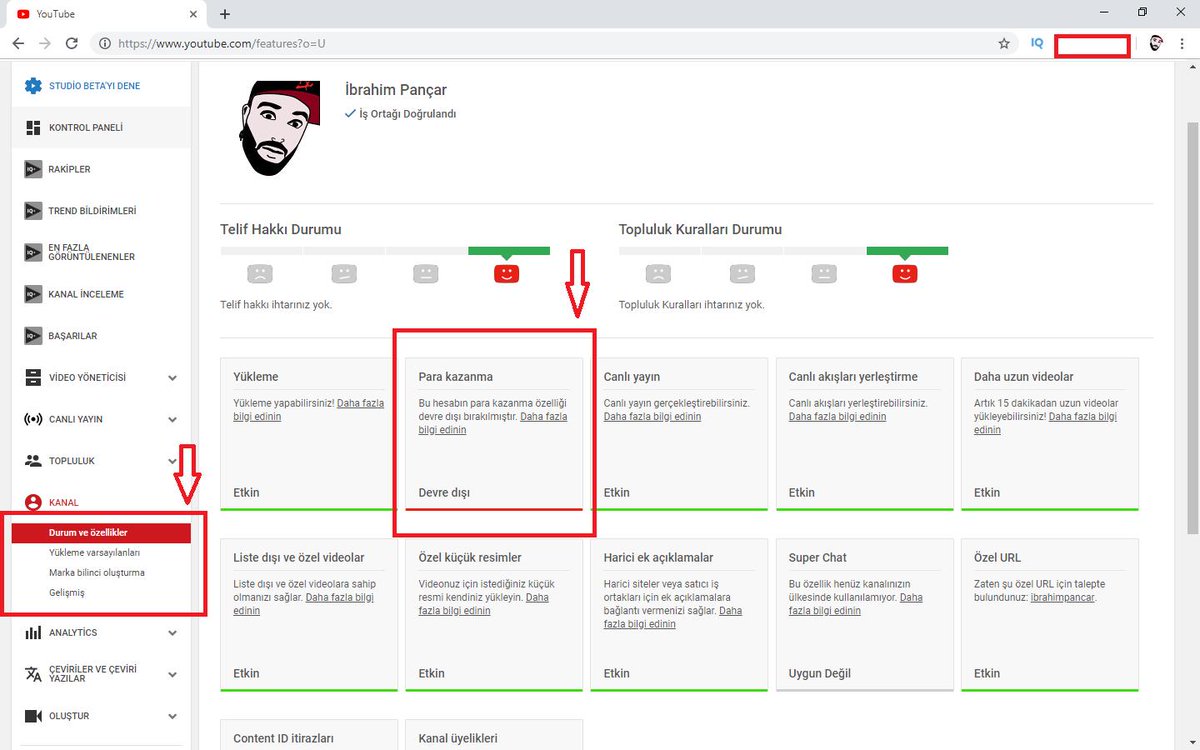Expand the Canlı Yayın section chevron
The image size is (1200, 750).
click(172, 420)
